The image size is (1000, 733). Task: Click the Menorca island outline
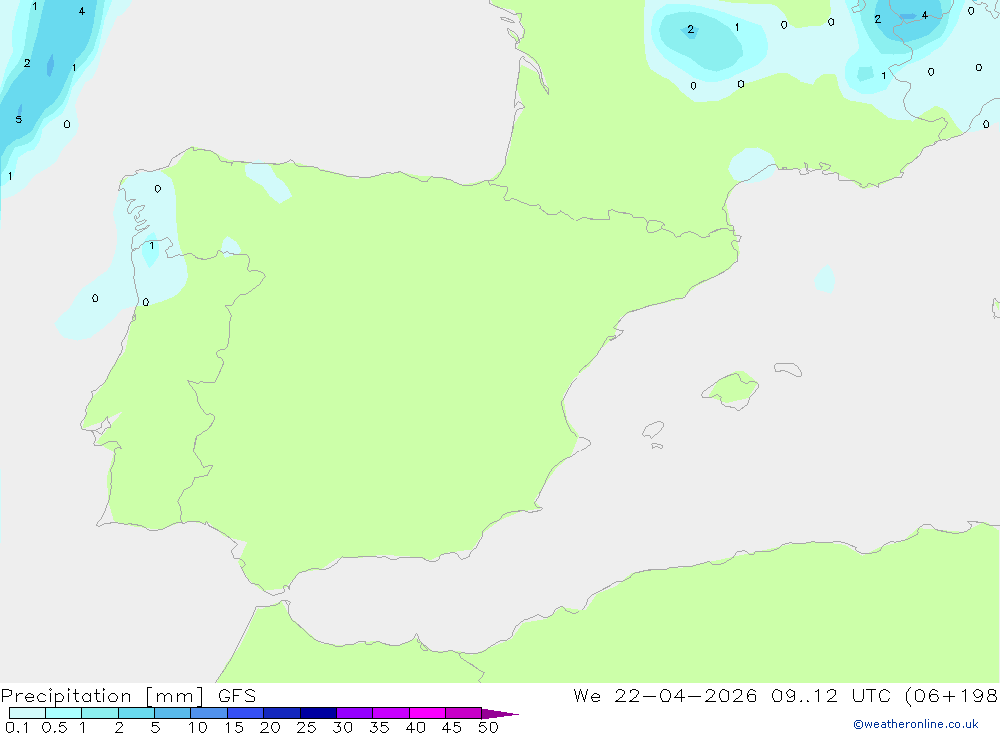(788, 369)
